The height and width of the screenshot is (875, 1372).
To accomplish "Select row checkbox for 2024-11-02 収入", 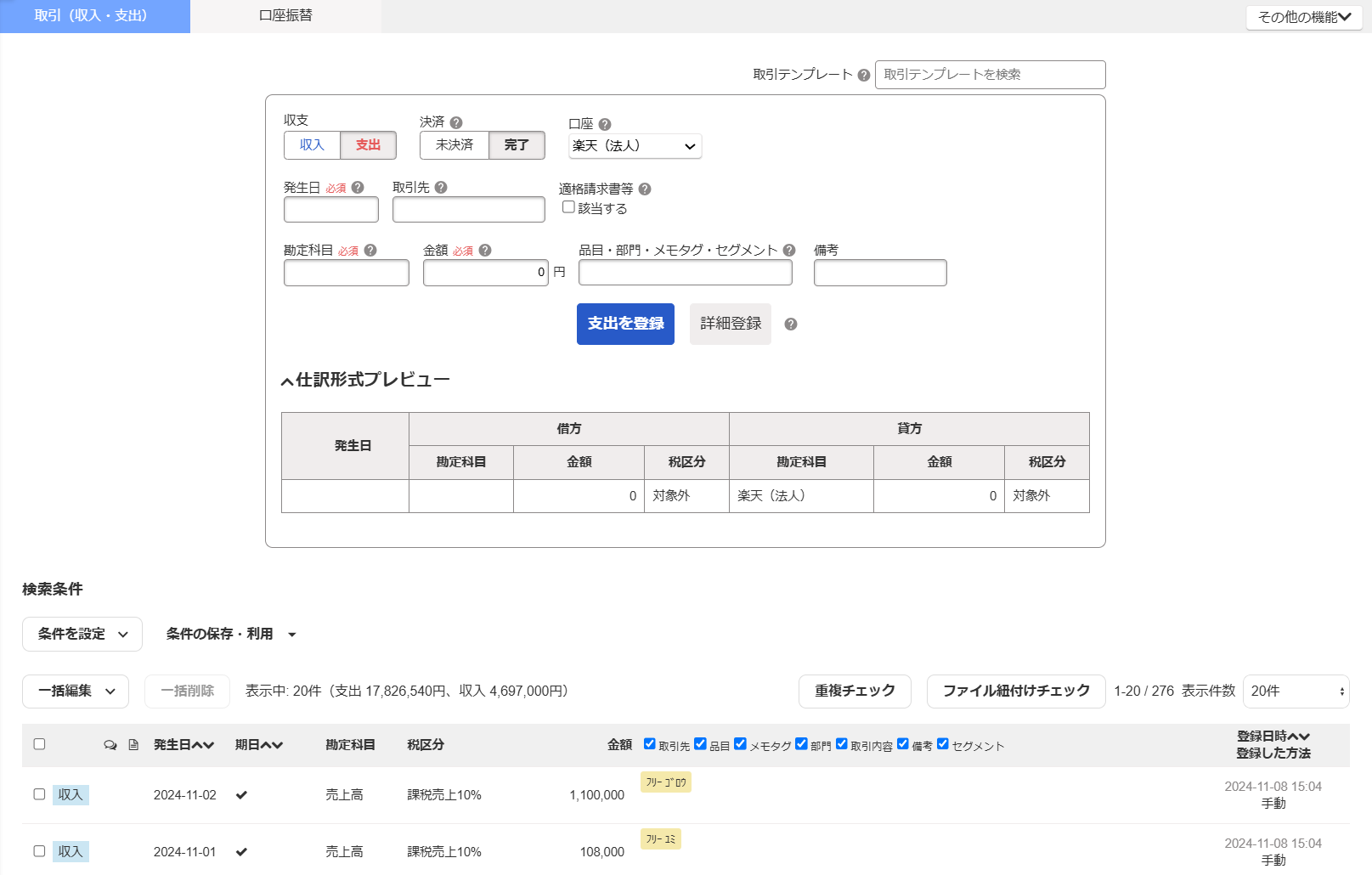I will [39, 794].
